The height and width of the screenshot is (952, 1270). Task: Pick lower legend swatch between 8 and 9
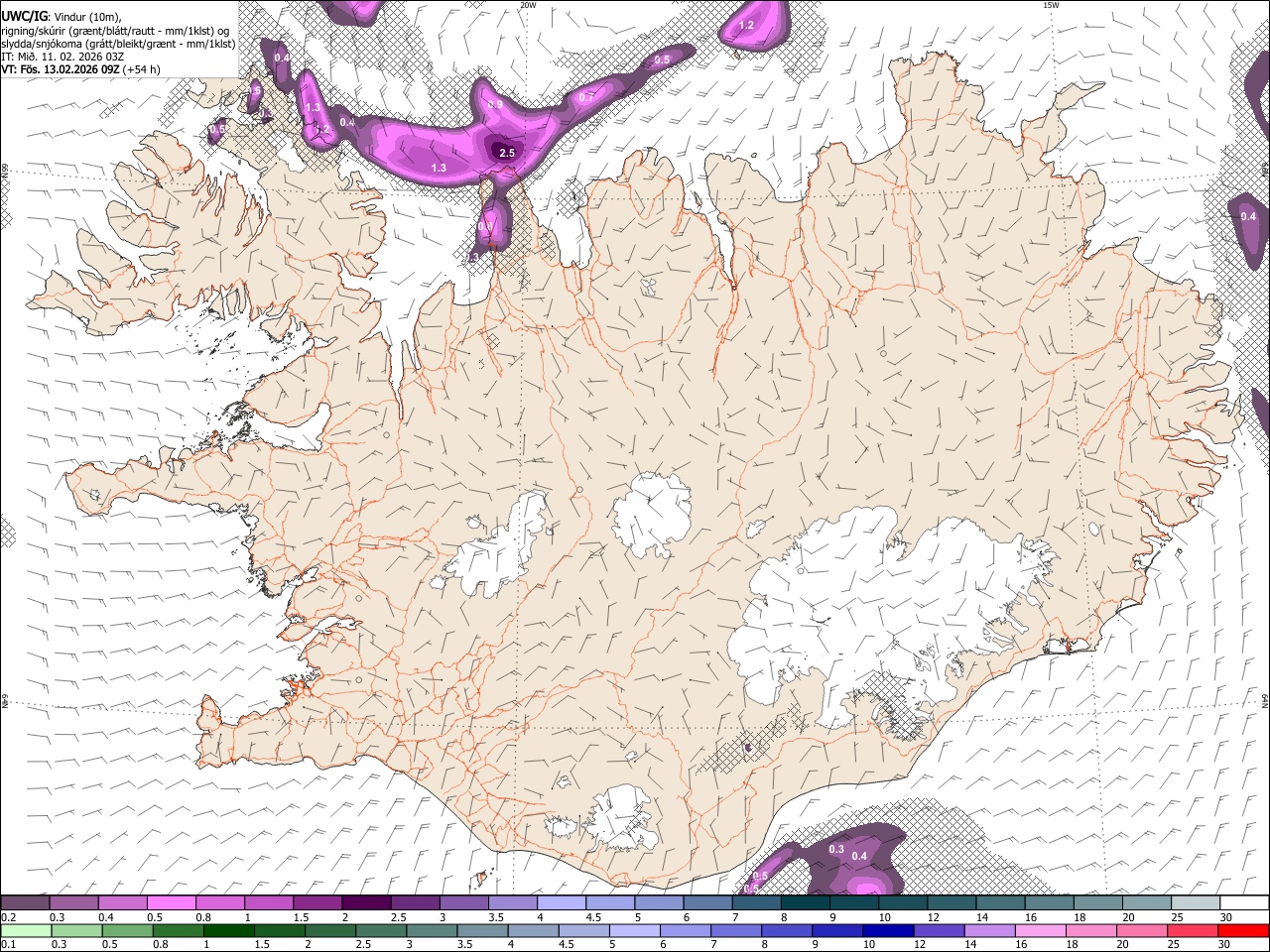[786, 930]
